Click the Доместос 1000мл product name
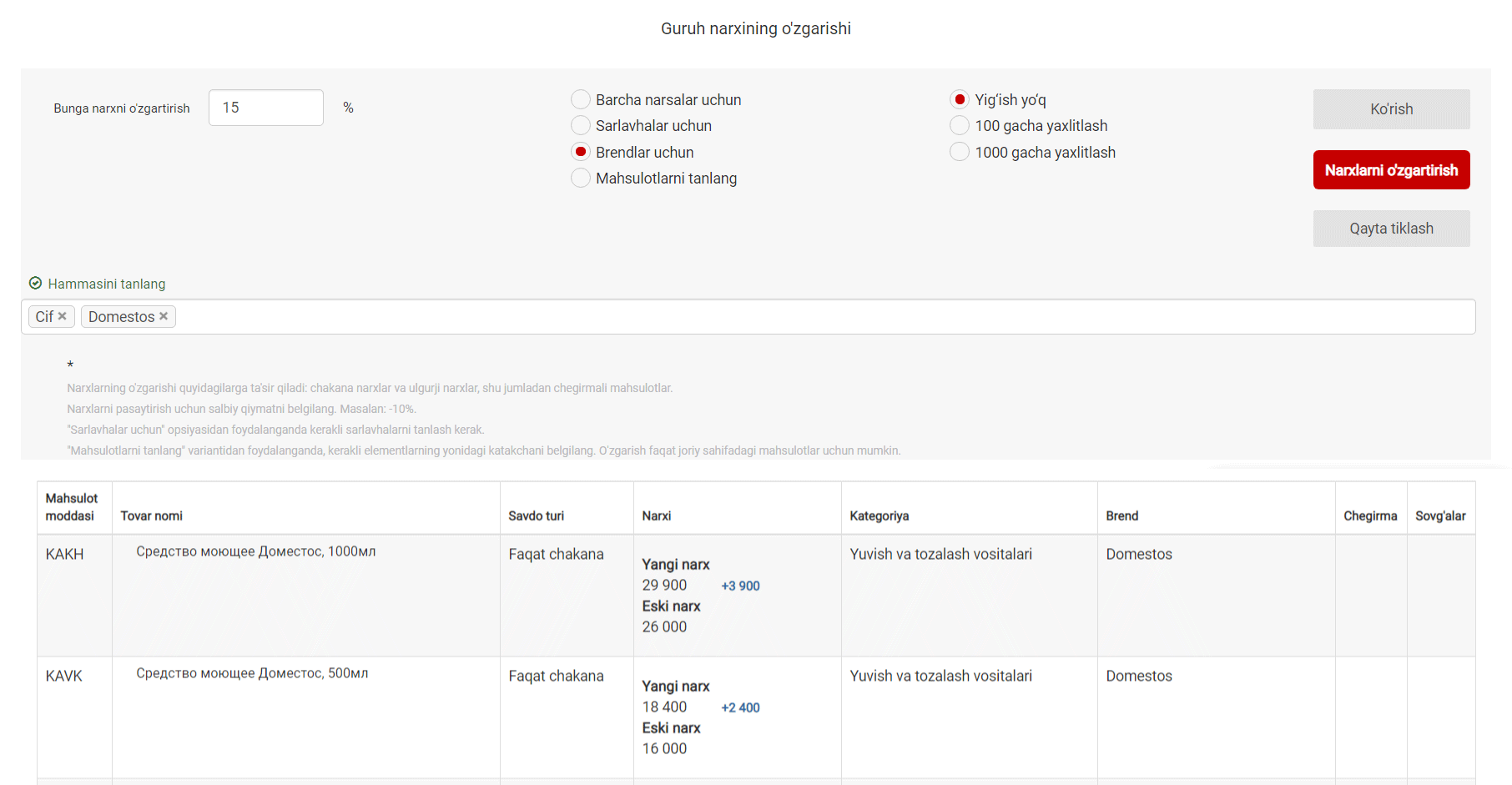 tap(256, 551)
